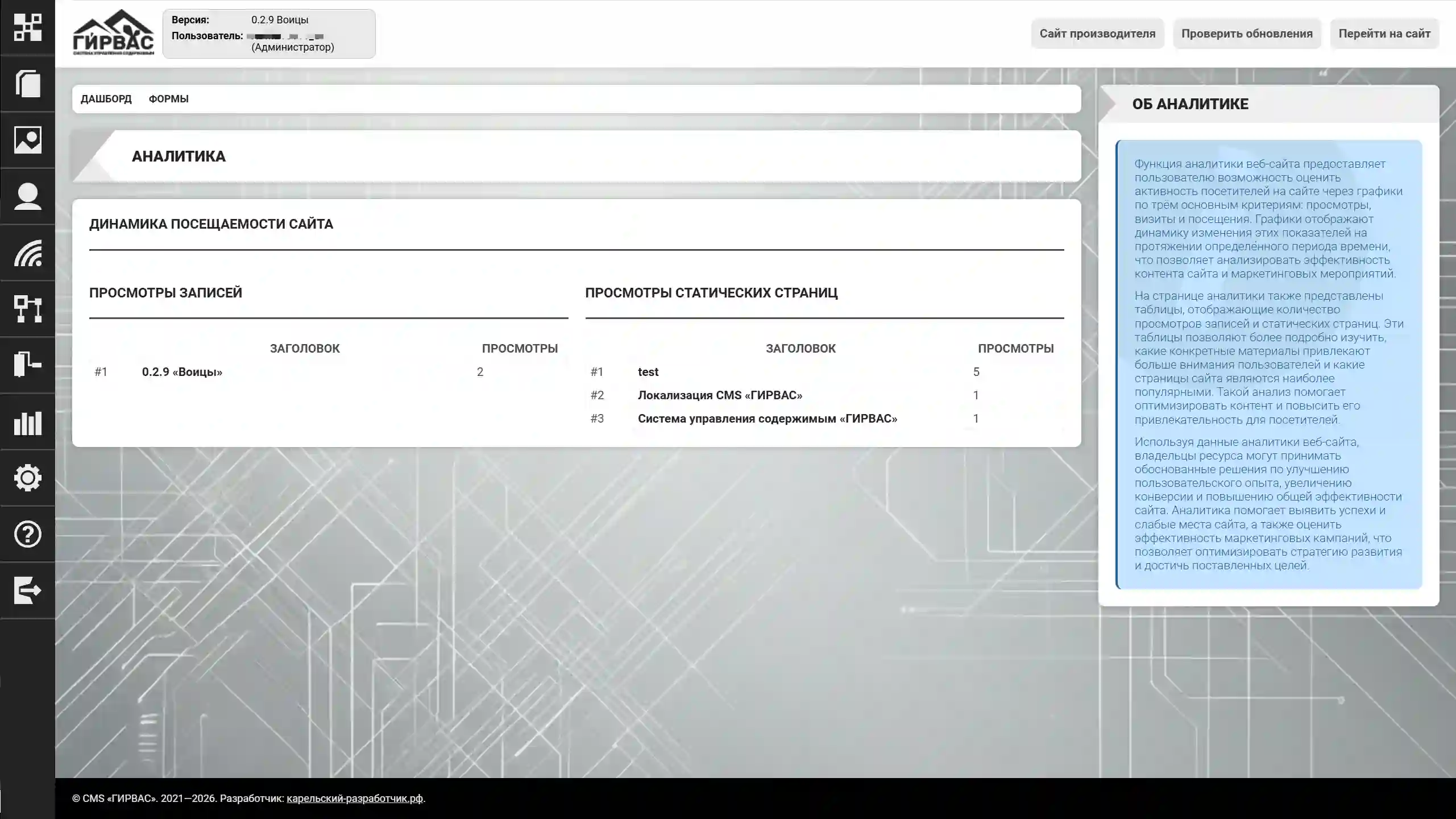1456x819 pixels.
Task: Open the analytics bar-chart icon in sidebar
Action: 27,422
